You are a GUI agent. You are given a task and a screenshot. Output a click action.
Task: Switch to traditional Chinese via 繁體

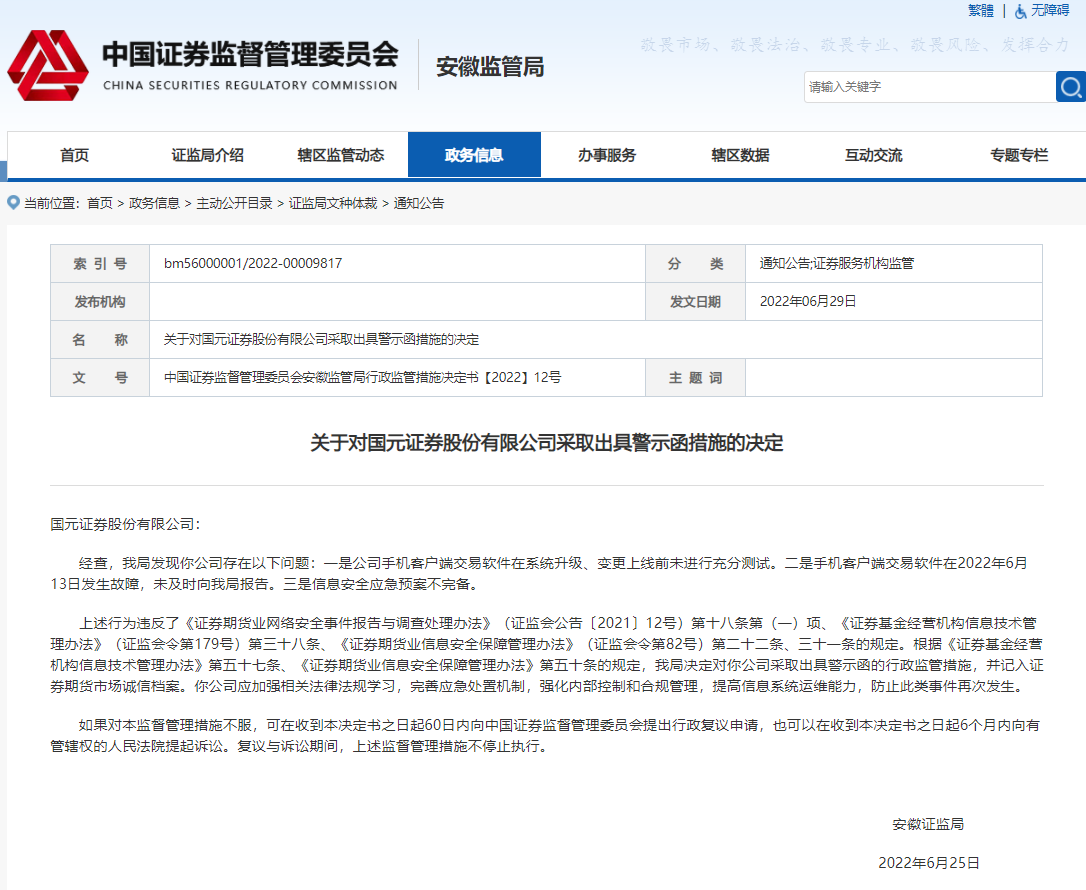(981, 10)
